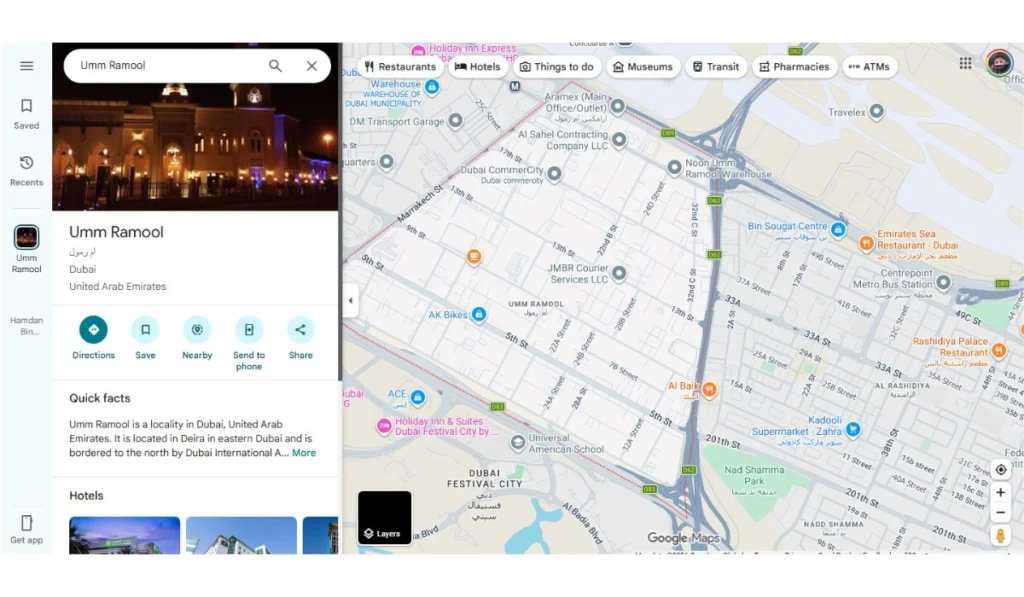The image size is (1024, 597).
Task: Open the Hamdan Bin... recent item
Action: (x=26, y=325)
